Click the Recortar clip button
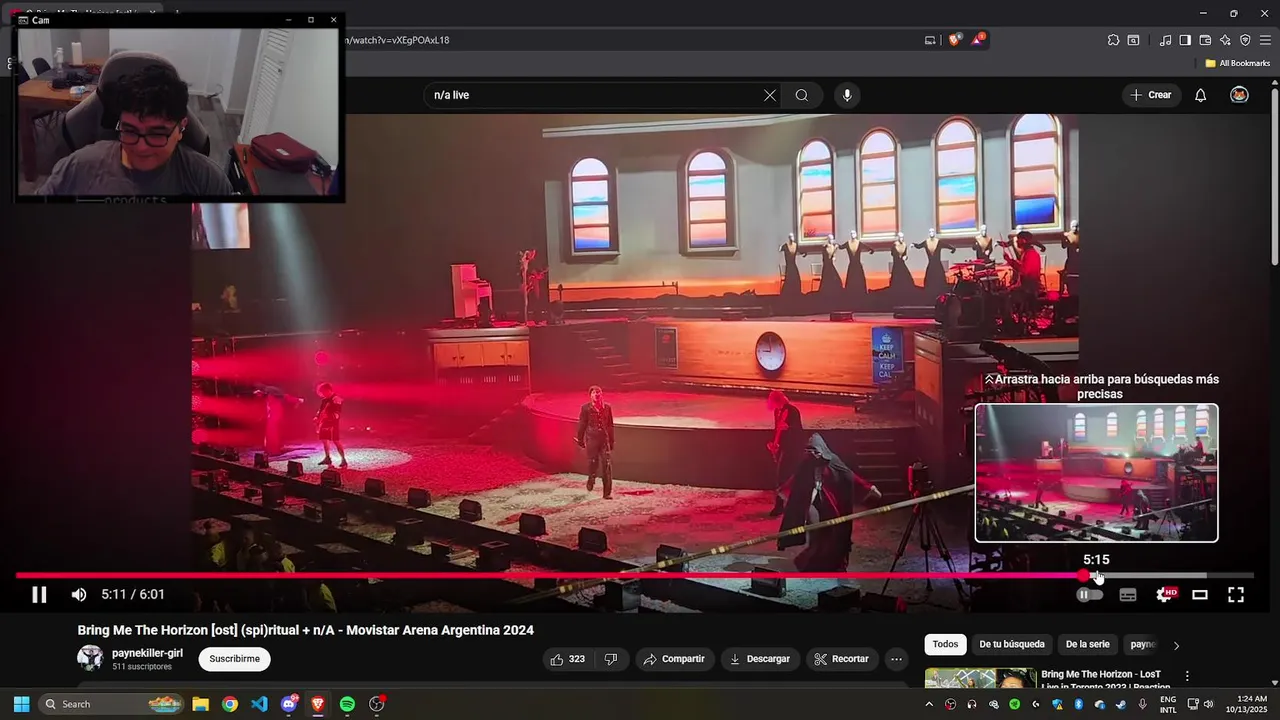 (841, 659)
